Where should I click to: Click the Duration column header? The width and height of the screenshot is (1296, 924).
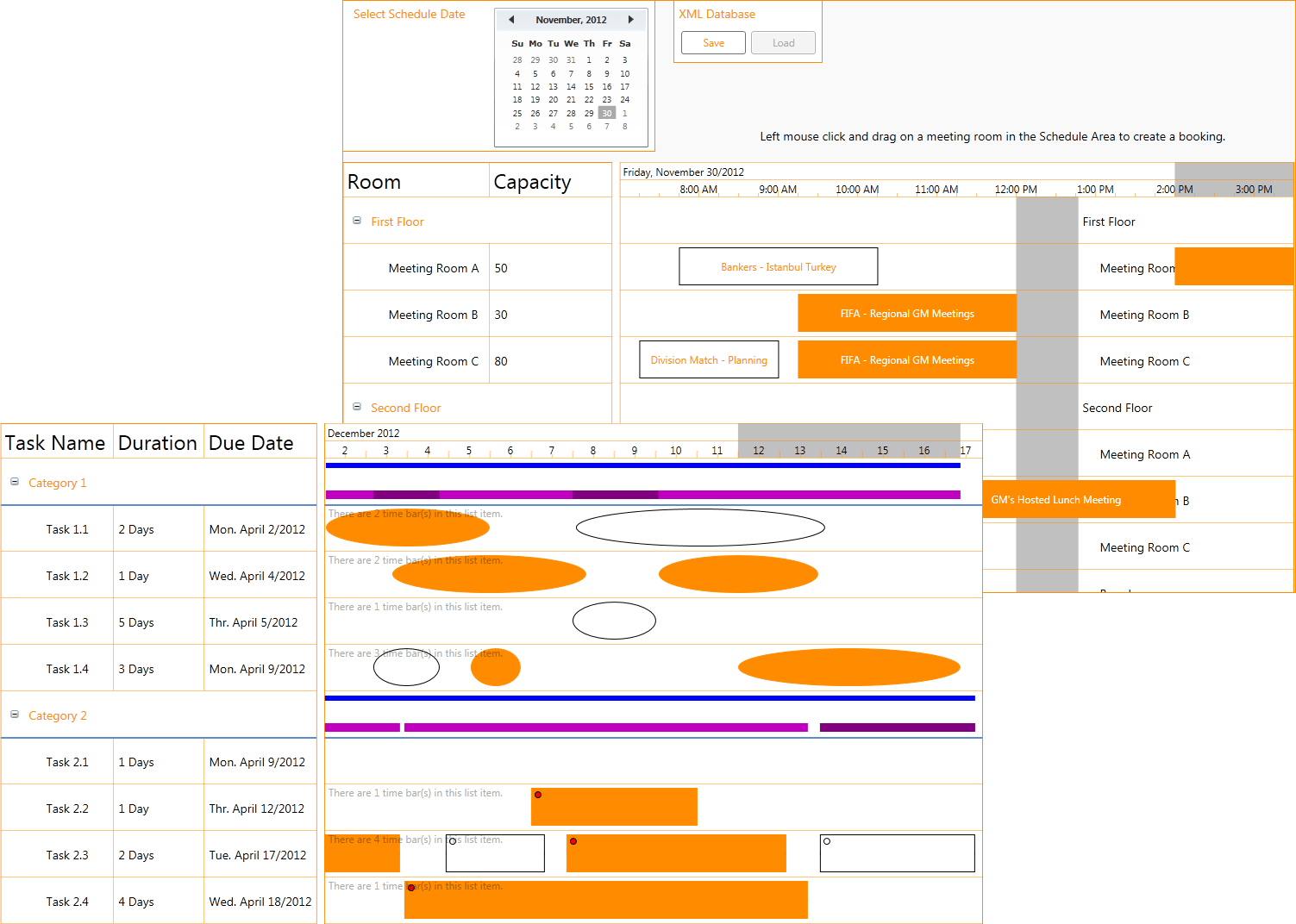(158, 442)
